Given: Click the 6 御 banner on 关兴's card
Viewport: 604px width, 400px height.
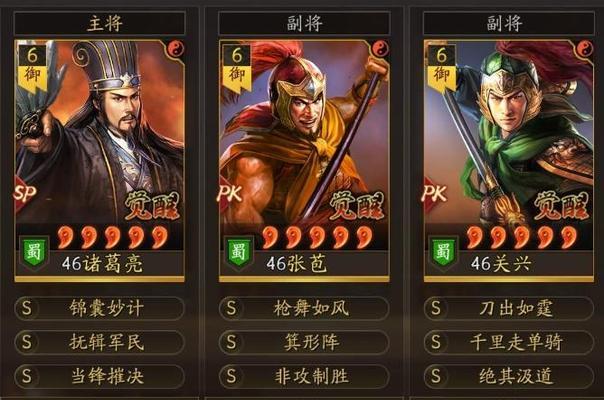Looking at the screenshot, I should pos(441,67).
